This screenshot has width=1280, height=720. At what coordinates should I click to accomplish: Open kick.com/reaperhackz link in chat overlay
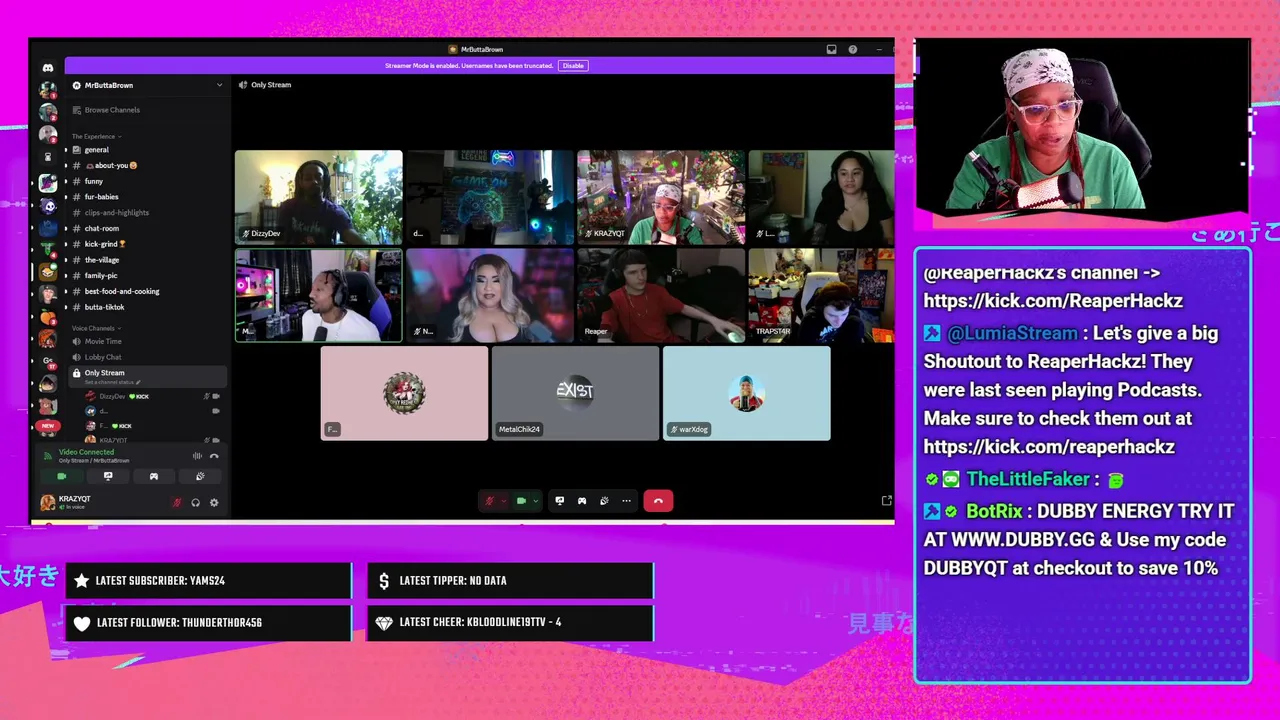point(1049,447)
